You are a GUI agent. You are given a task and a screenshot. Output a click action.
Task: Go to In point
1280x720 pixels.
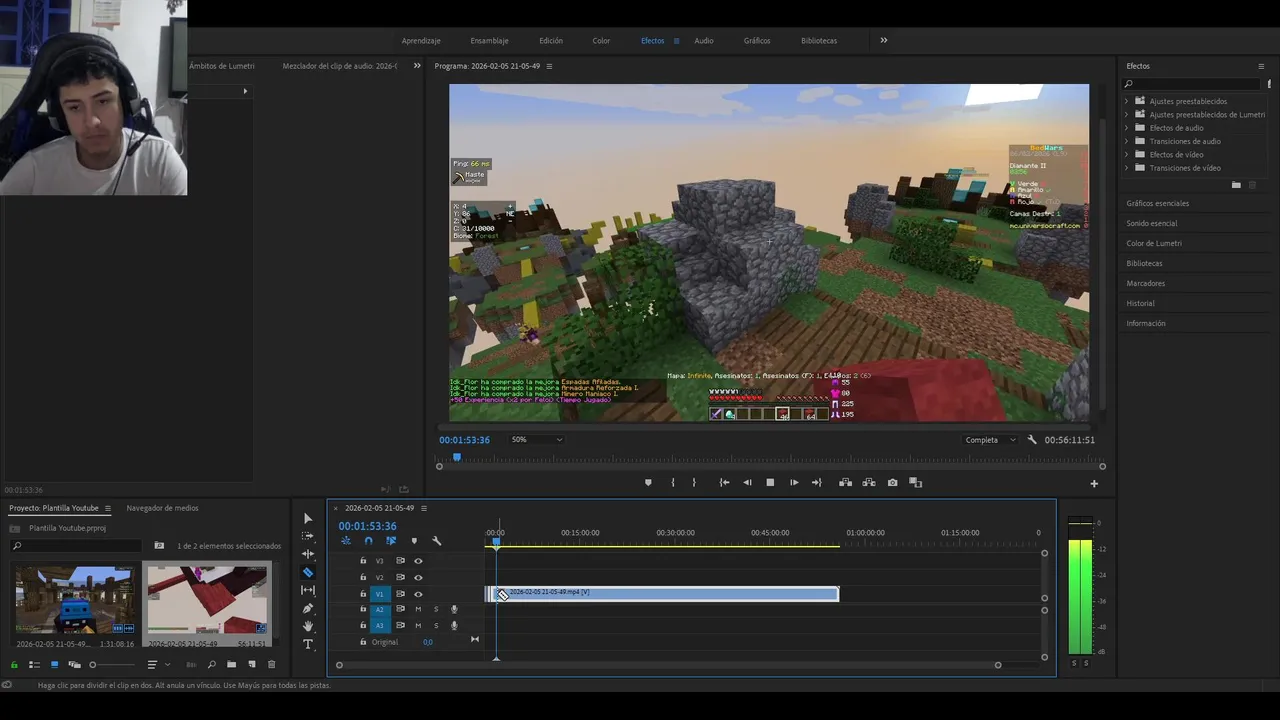pos(724,483)
